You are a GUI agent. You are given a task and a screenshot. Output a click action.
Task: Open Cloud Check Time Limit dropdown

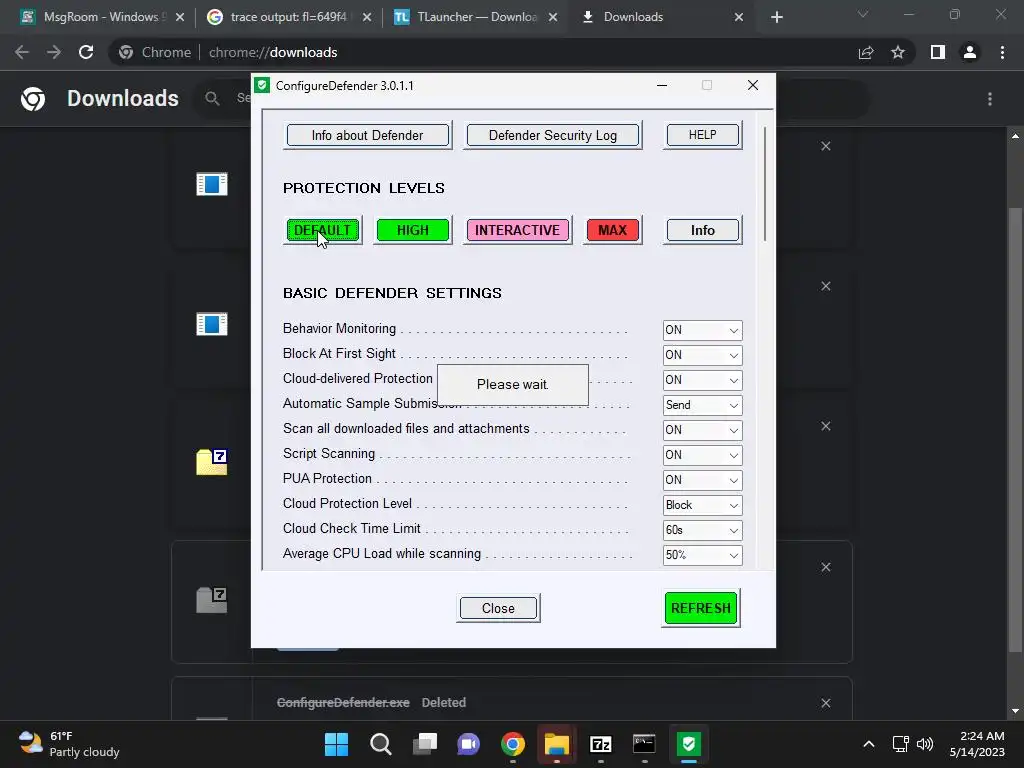tap(702, 530)
